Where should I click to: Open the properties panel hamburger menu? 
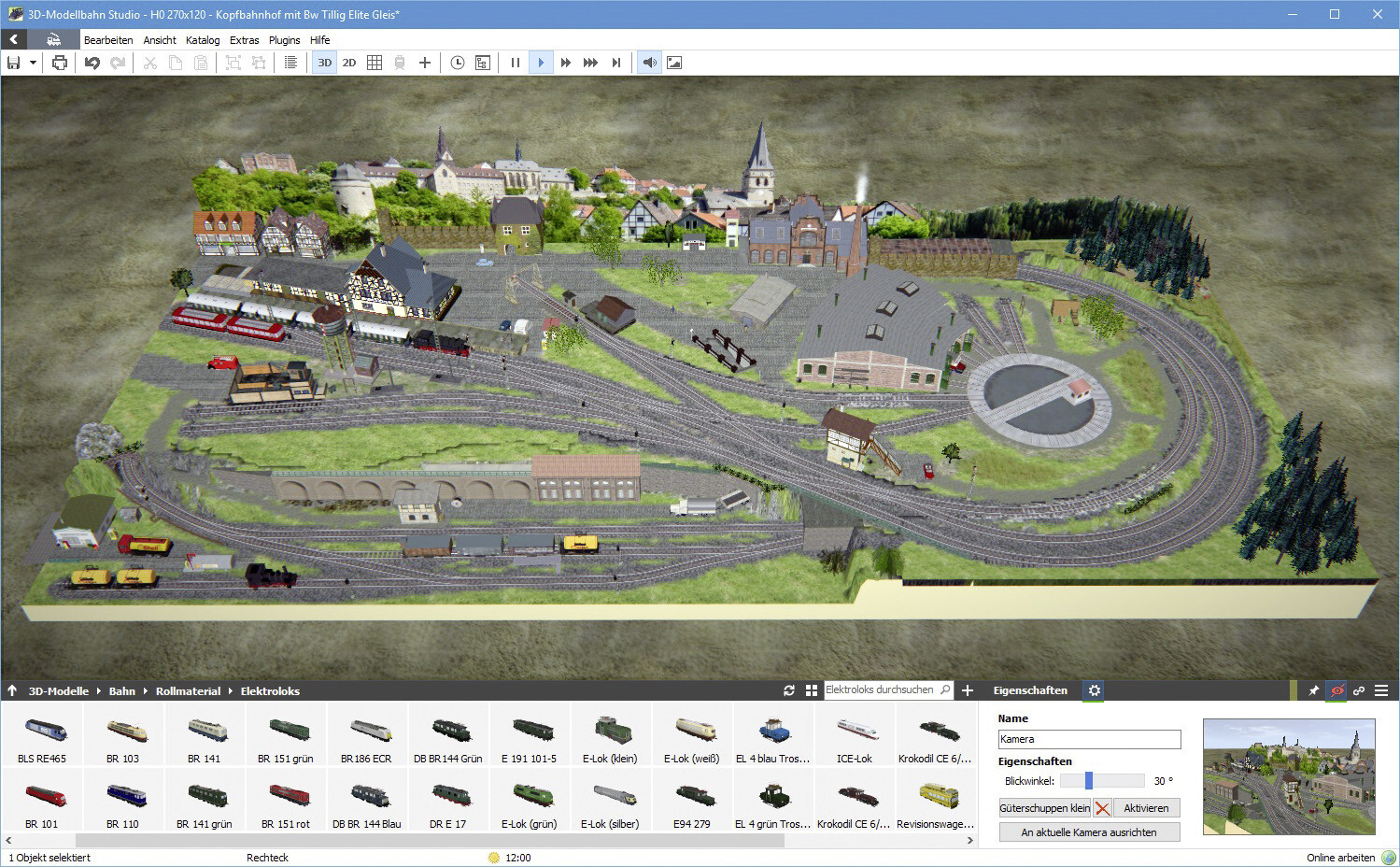click(1381, 690)
